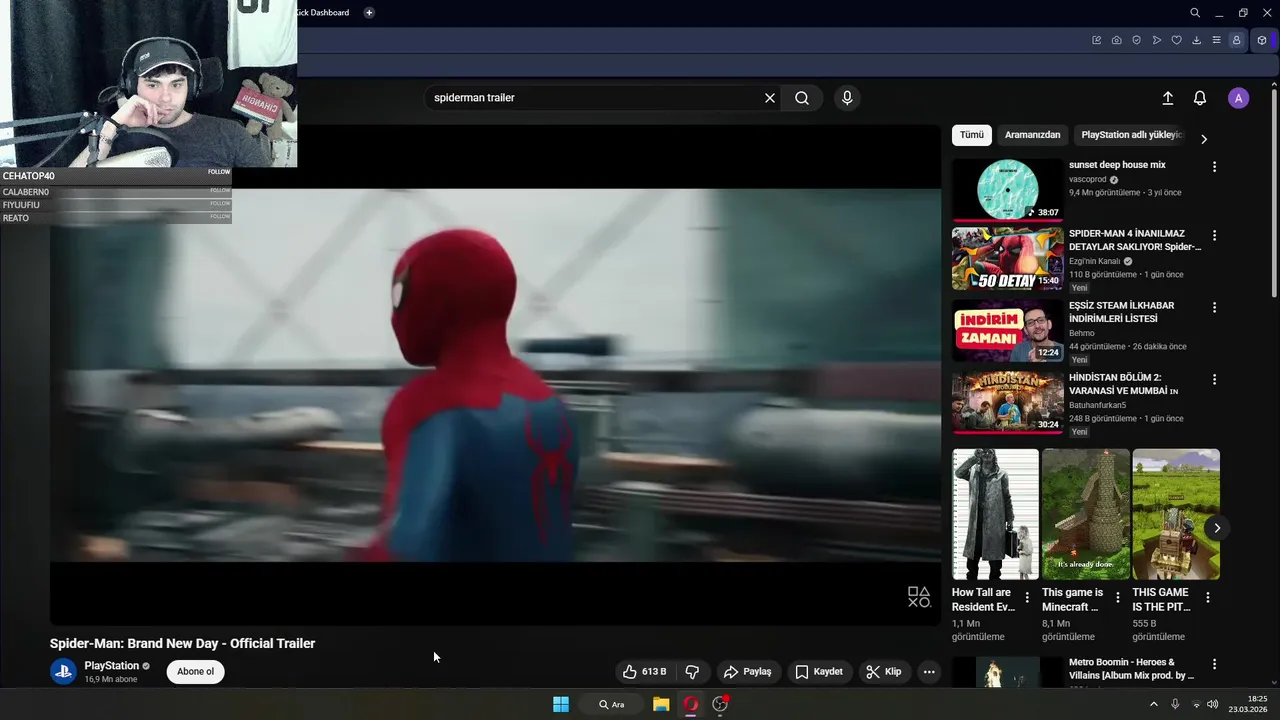Select the Aramanızdan filter chip

pos(1032,135)
